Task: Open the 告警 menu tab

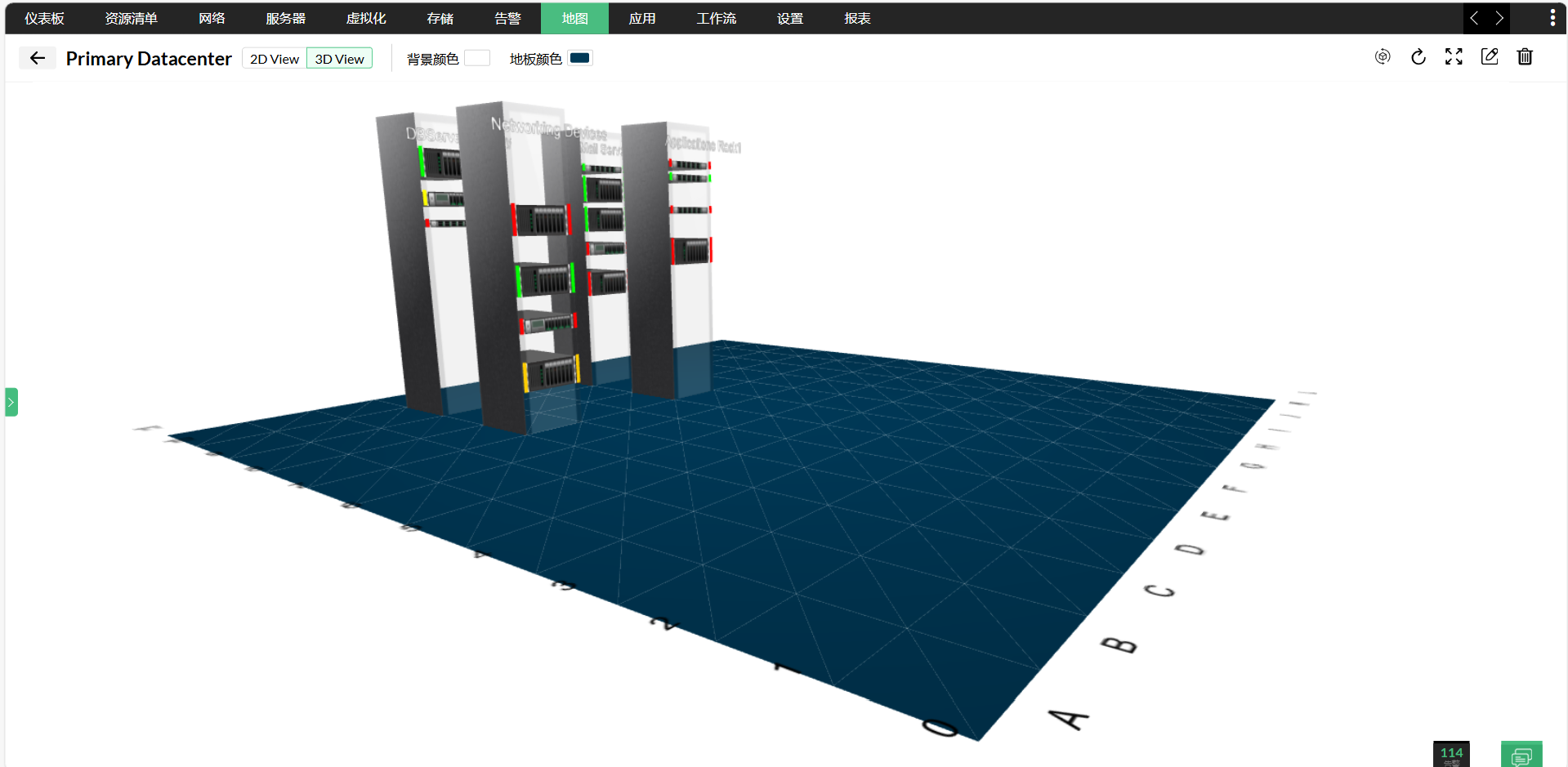Action: click(x=507, y=18)
